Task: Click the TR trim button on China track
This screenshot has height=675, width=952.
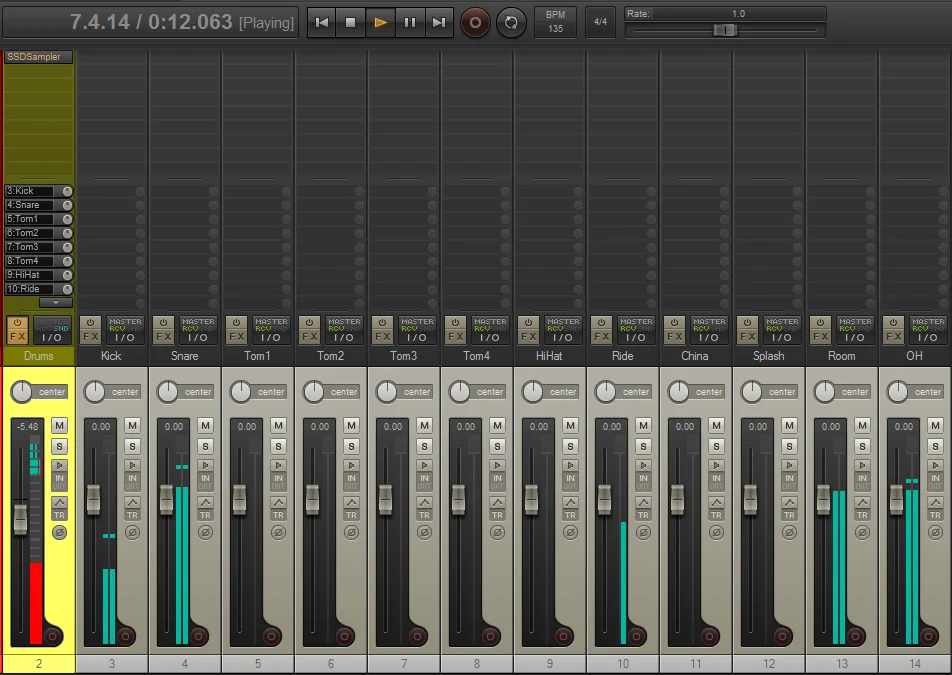Action: tap(716, 515)
